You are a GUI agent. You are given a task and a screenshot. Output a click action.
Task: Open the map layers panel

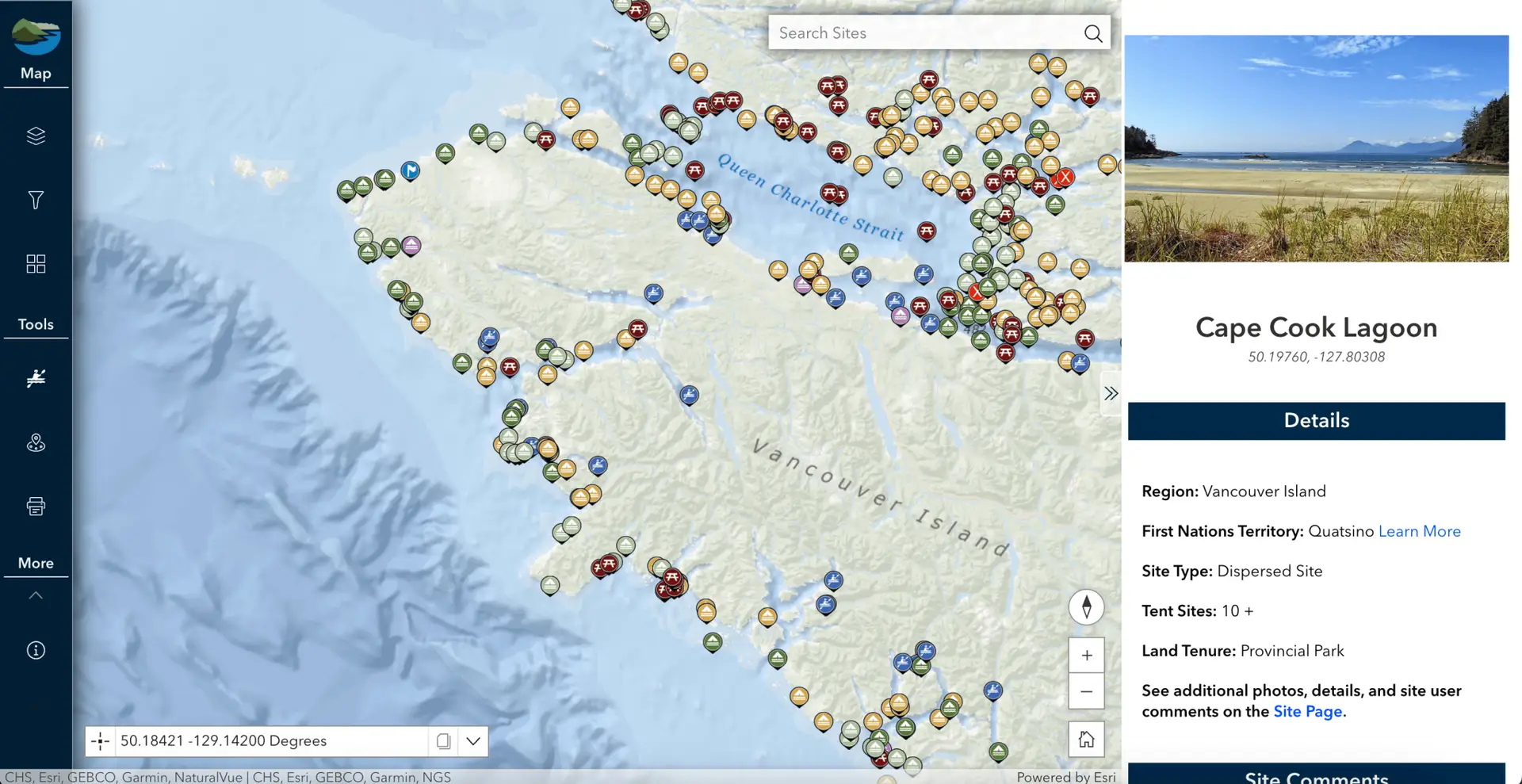pos(36,136)
